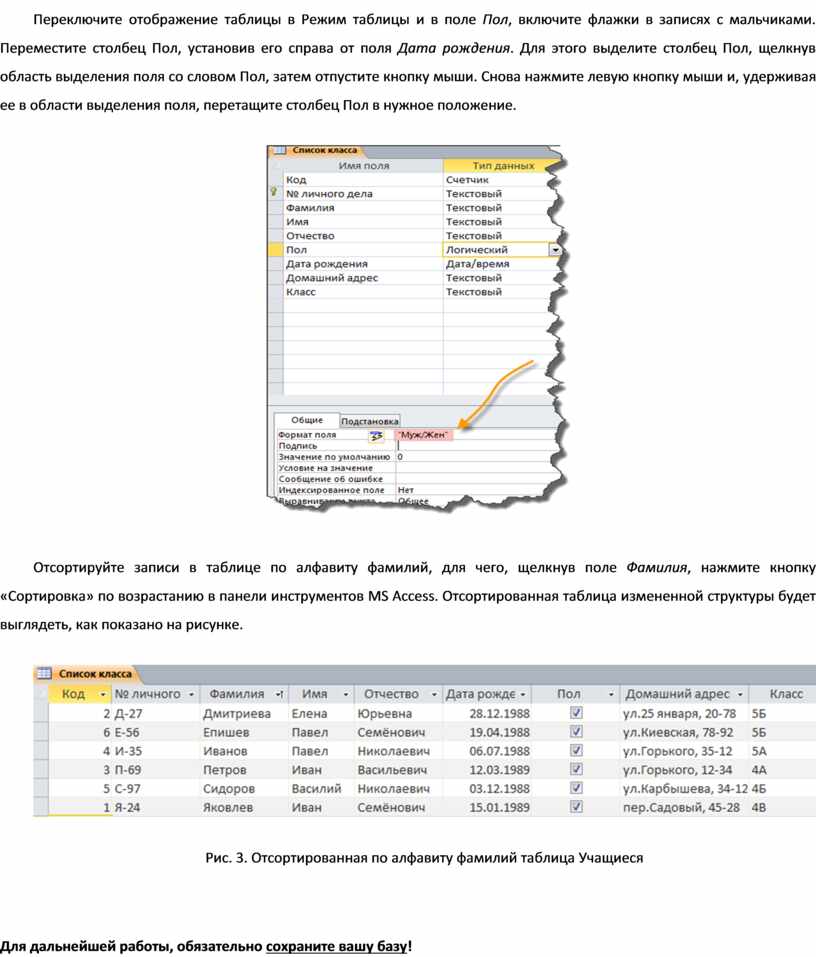Click the table icon on the design view Список класса tab

[280, 150]
